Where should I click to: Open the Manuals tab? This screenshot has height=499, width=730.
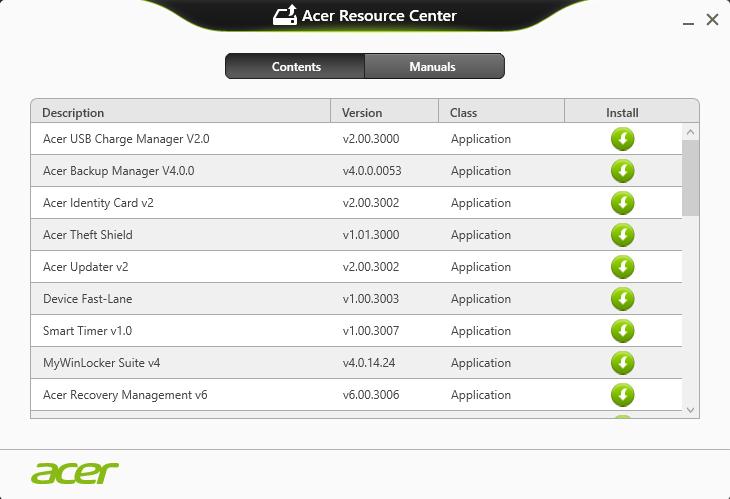point(434,66)
